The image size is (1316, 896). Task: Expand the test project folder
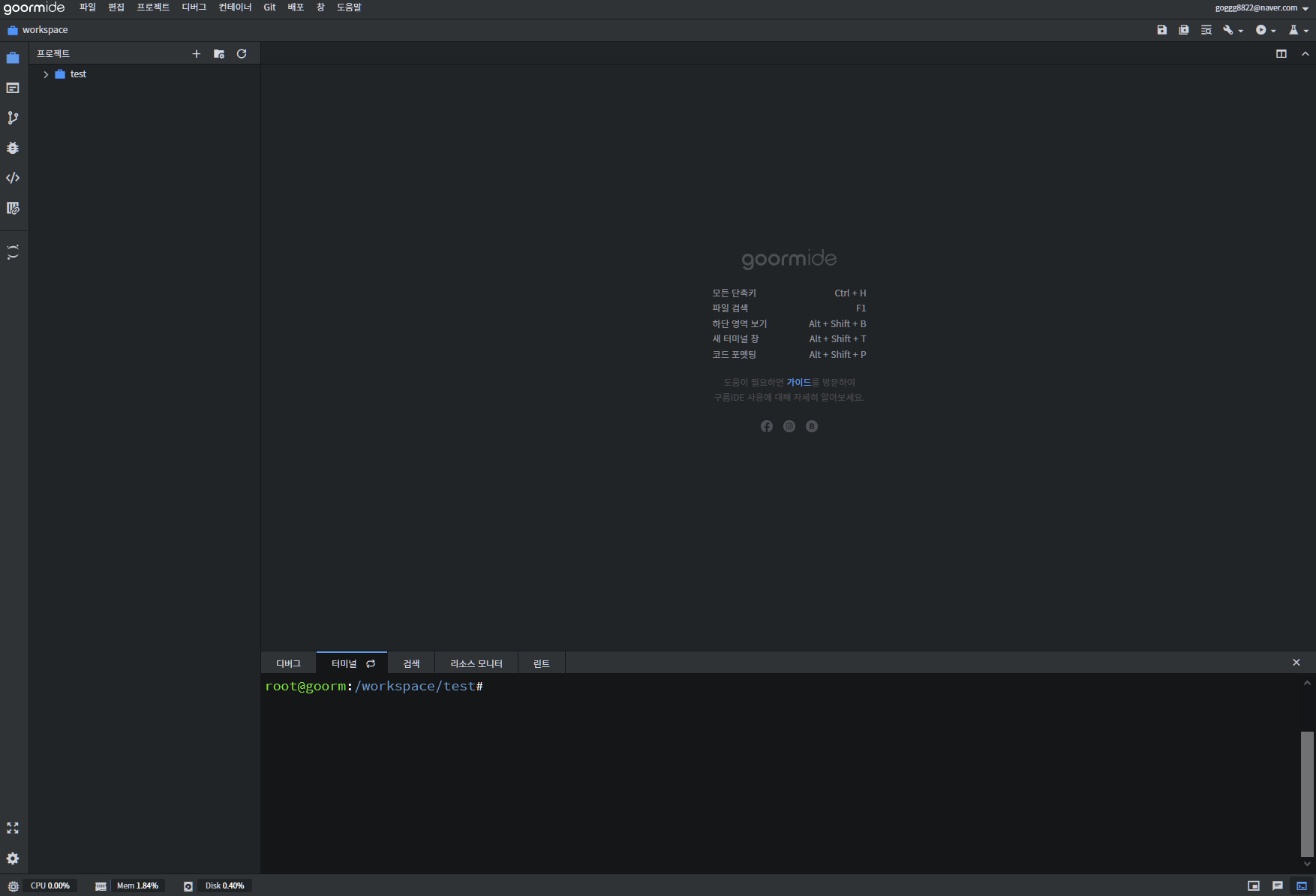coord(46,74)
